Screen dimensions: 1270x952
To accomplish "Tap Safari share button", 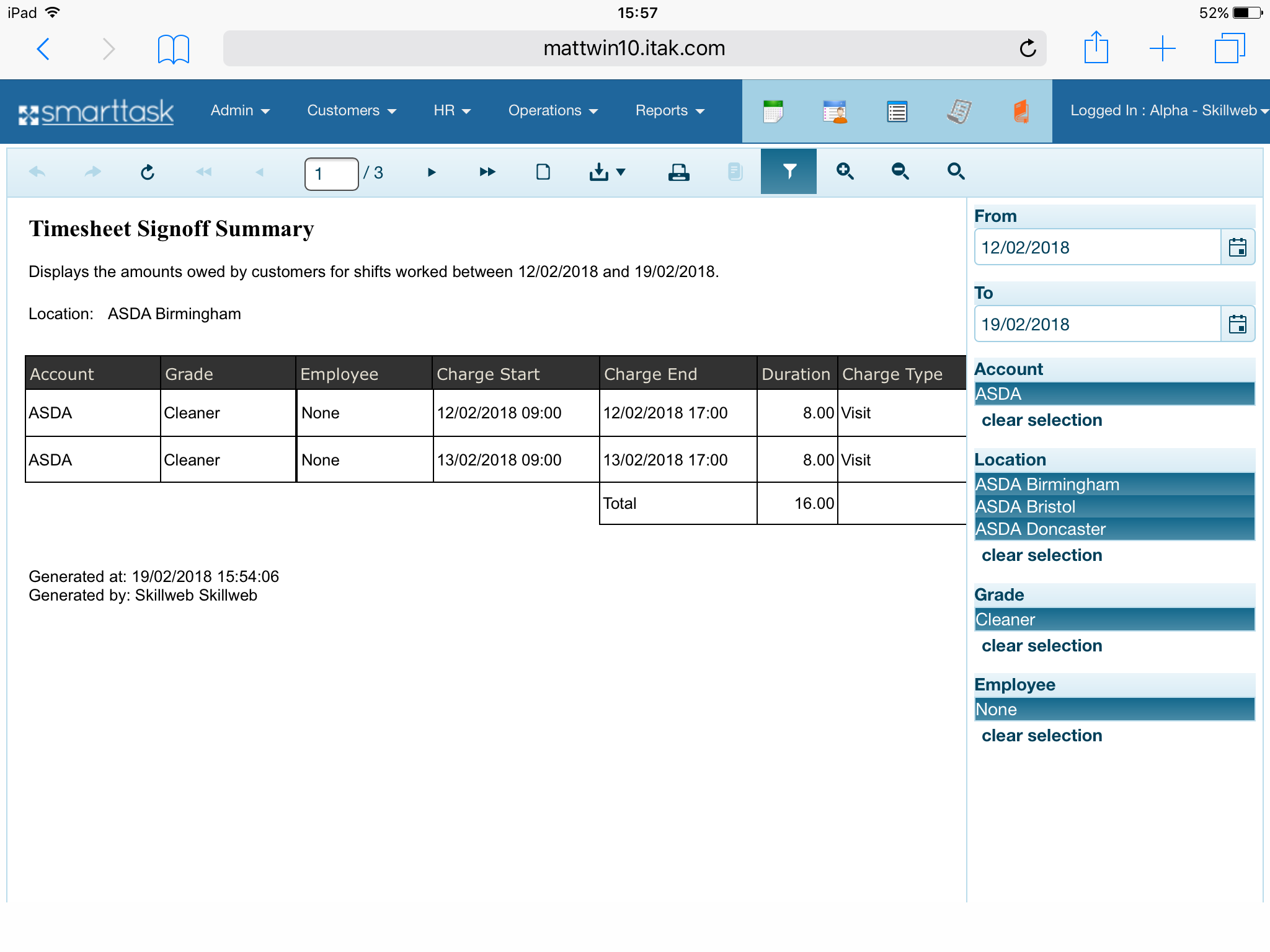I will pyautogui.click(x=1096, y=48).
